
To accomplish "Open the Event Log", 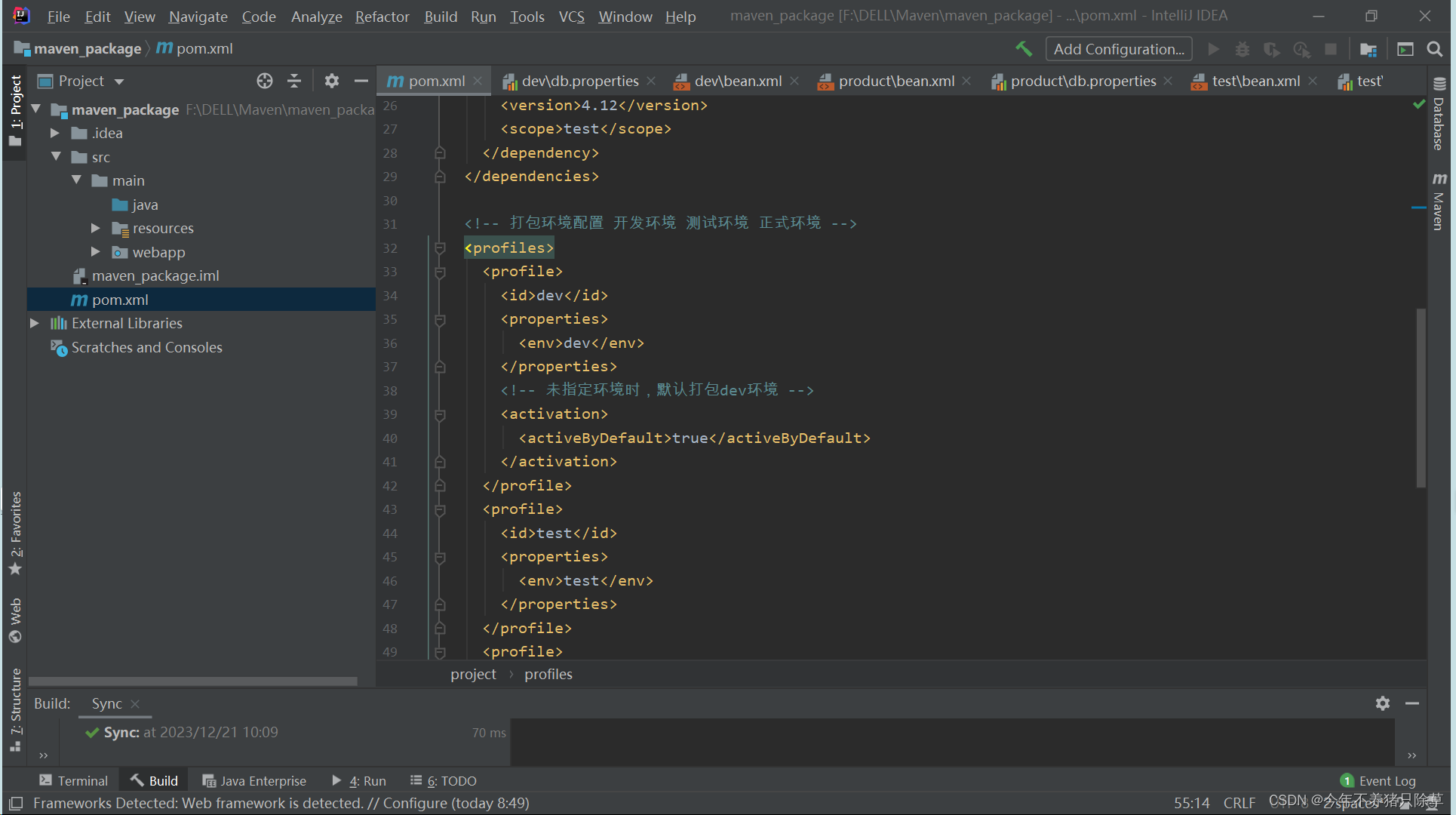I will (x=1378, y=780).
